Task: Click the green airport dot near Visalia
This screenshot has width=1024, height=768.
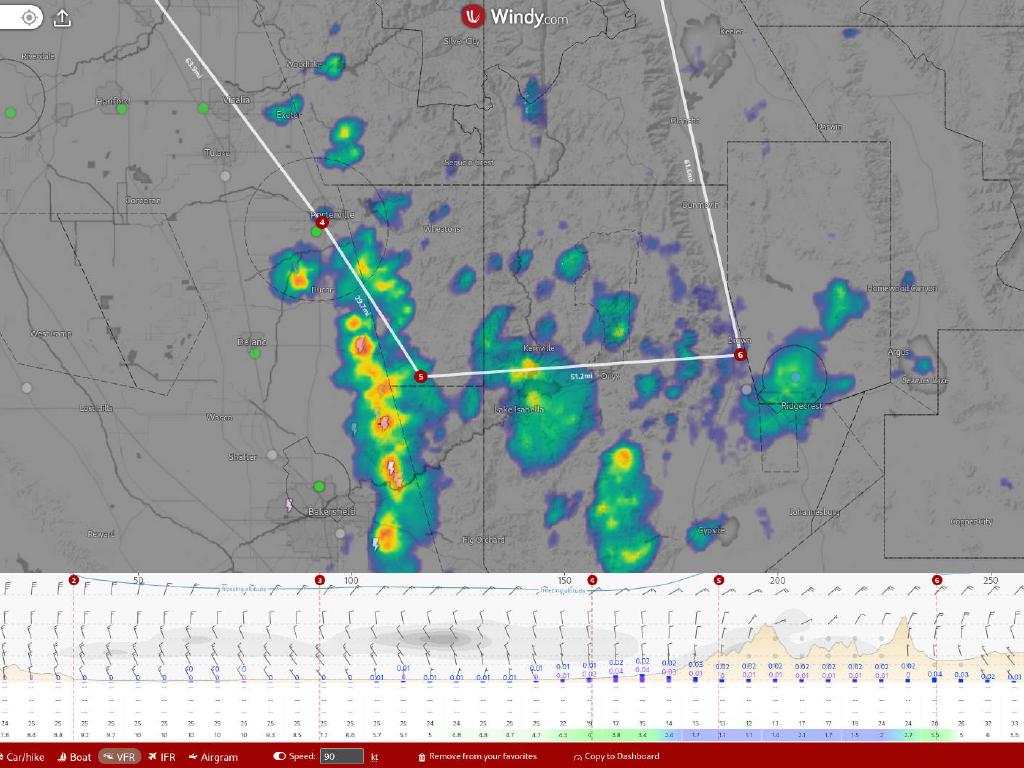Action: pos(203,108)
